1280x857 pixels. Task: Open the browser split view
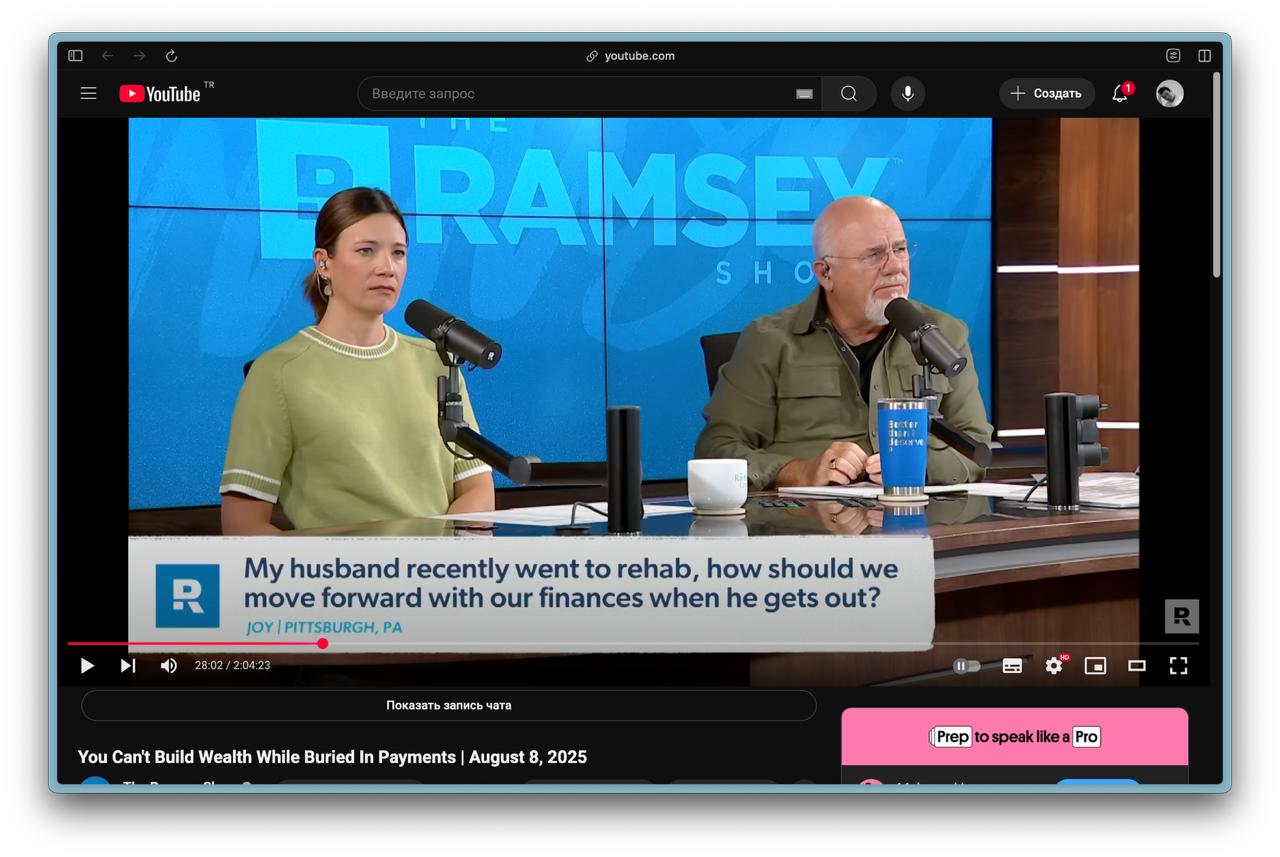[x=1205, y=56]
